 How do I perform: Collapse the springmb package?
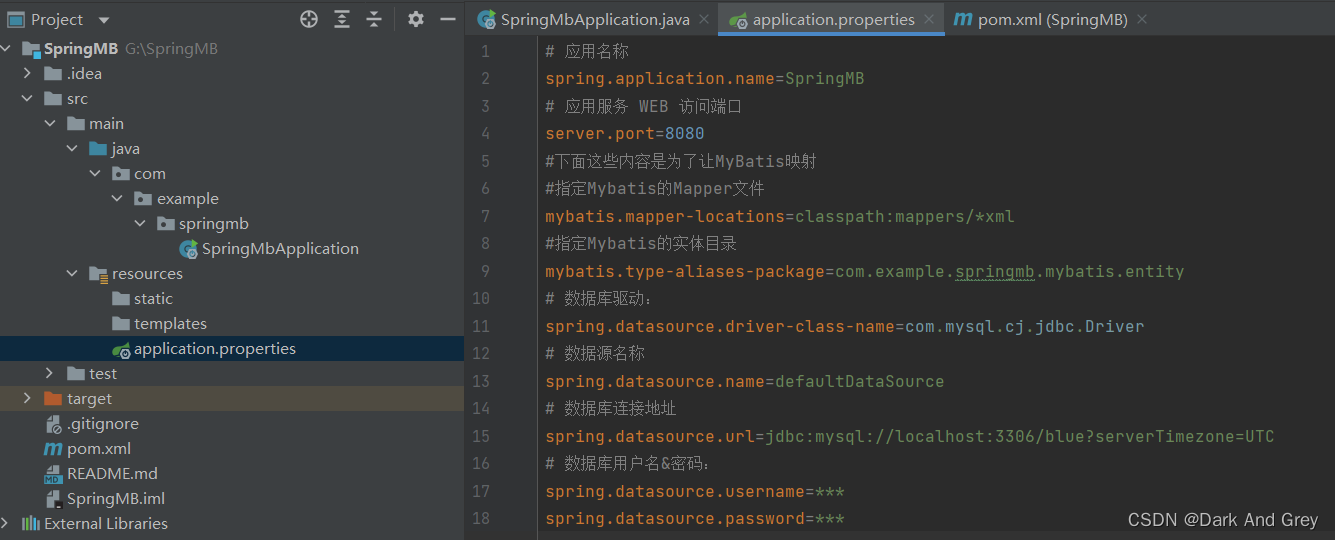click(x=140, y=224)
